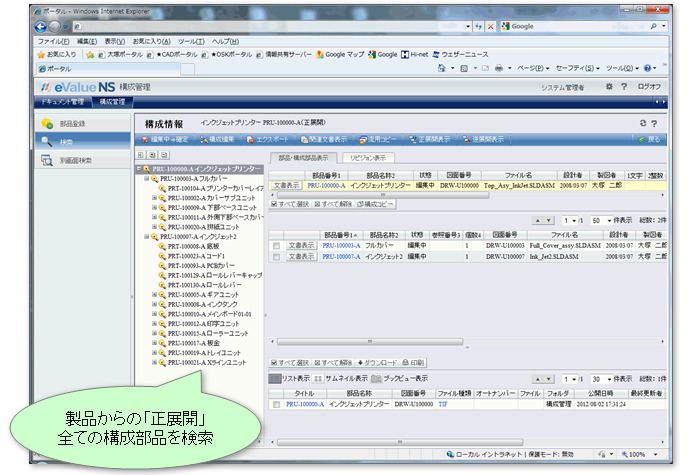Open the Google マップ favorites link
This screenshot has width=700, height=475.
pyautogui.click(x=340, y=54)
